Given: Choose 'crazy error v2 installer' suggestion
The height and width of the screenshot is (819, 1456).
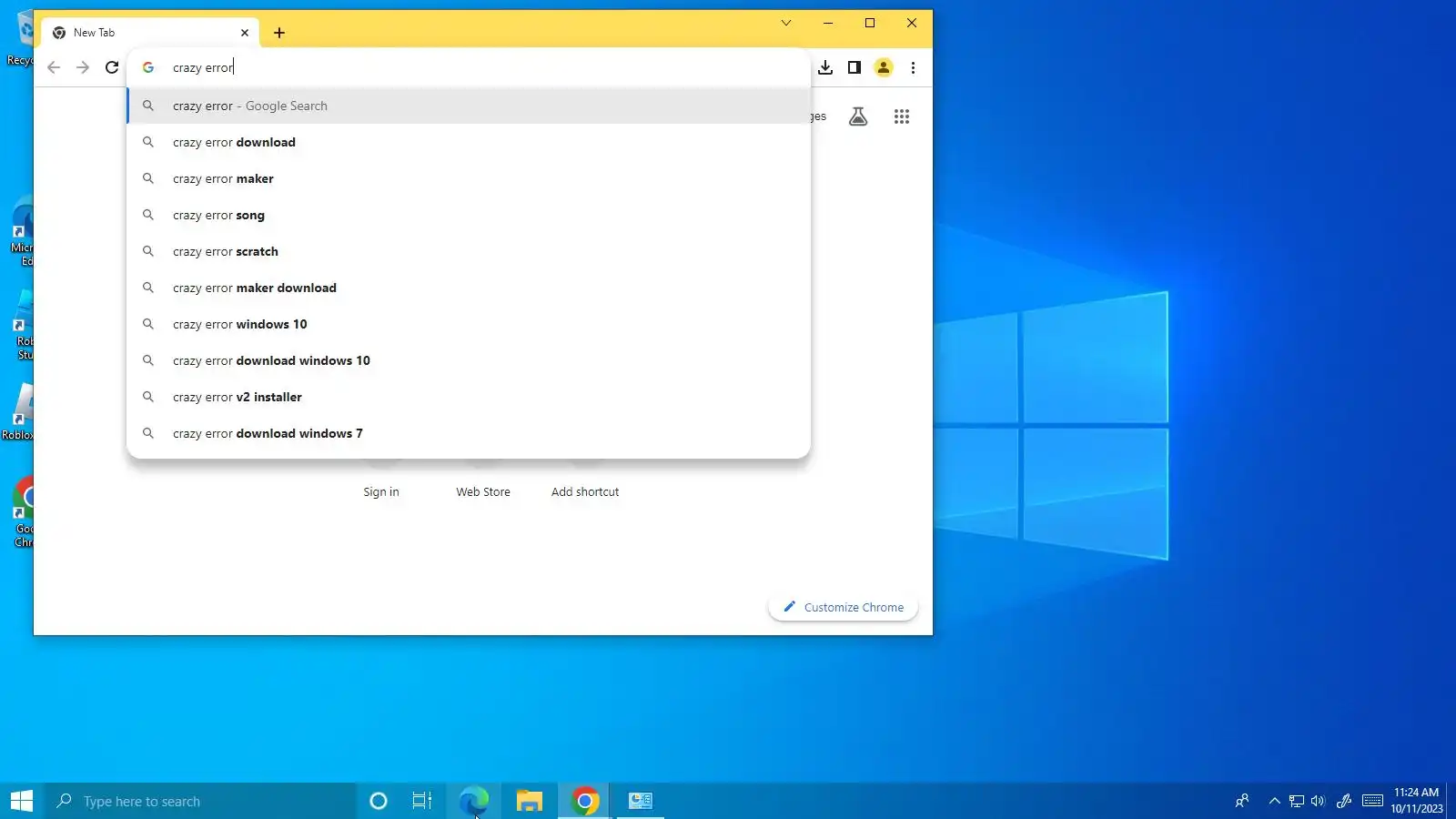Looking at the screenshot, I should (x=469, y=397).
